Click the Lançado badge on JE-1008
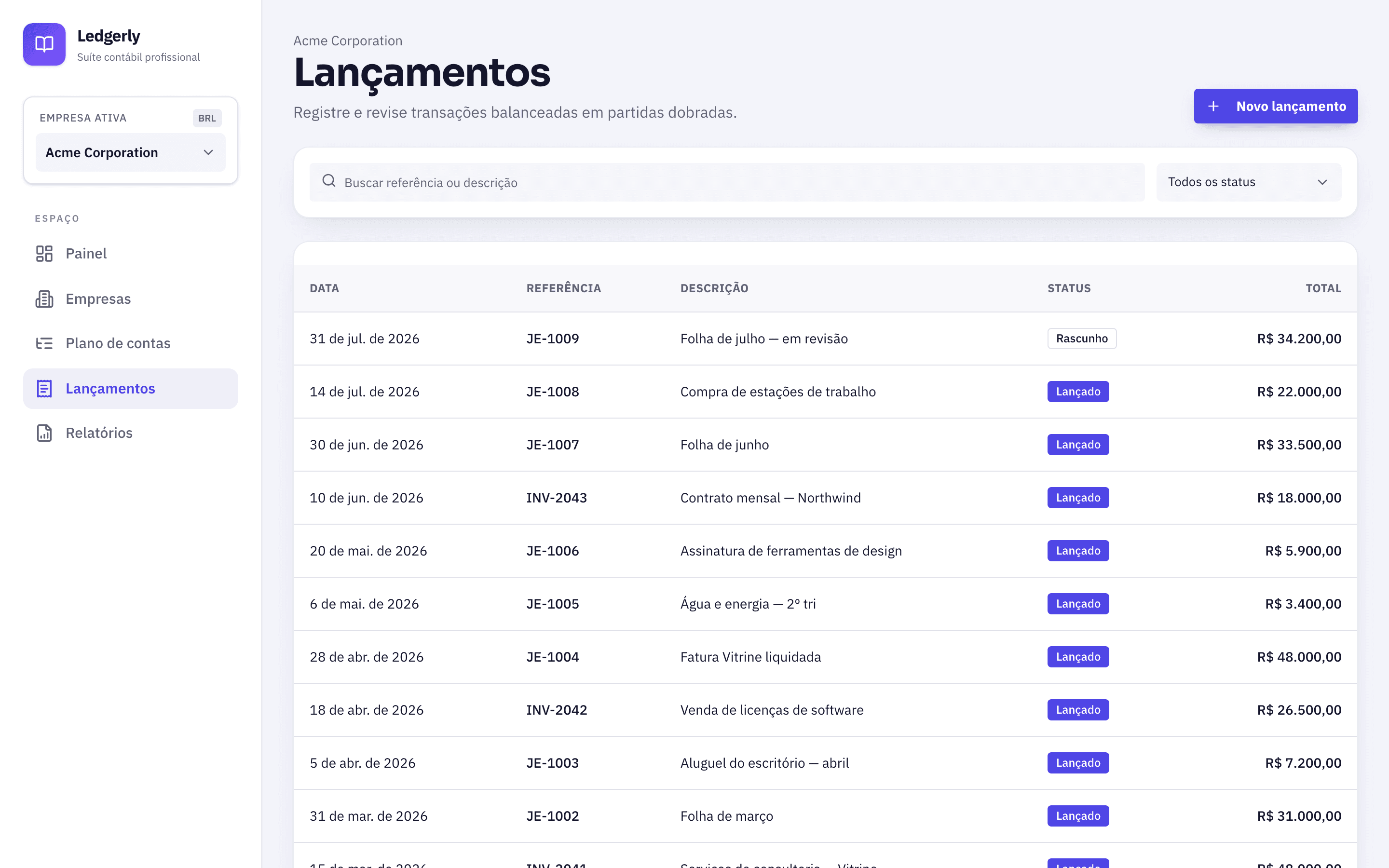The width and height of the screenshot is (1389, 868). pos(1078,392)
